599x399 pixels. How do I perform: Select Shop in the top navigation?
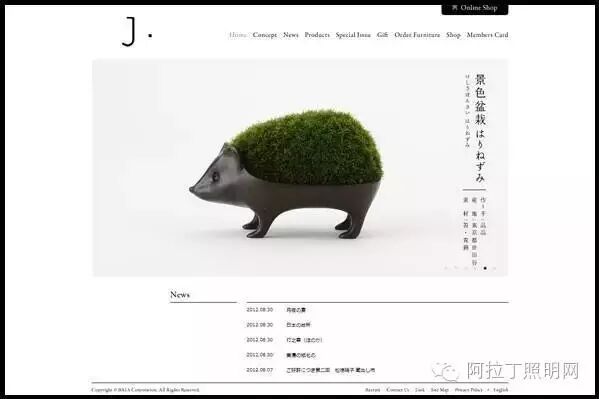click(453, 35)
